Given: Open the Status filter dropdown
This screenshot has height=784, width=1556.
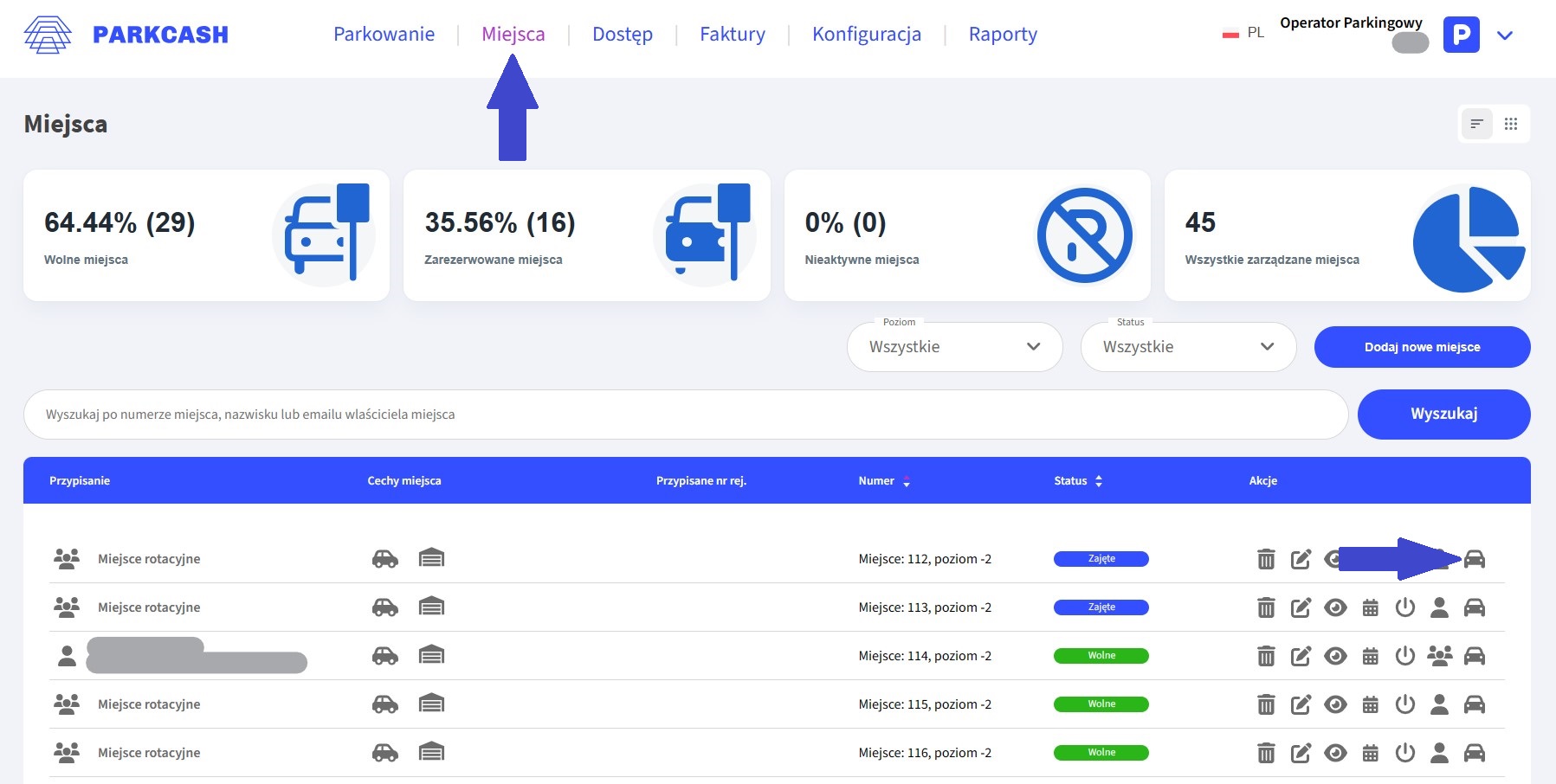Looking at the screenshot, I should [x=1188, y=347].
